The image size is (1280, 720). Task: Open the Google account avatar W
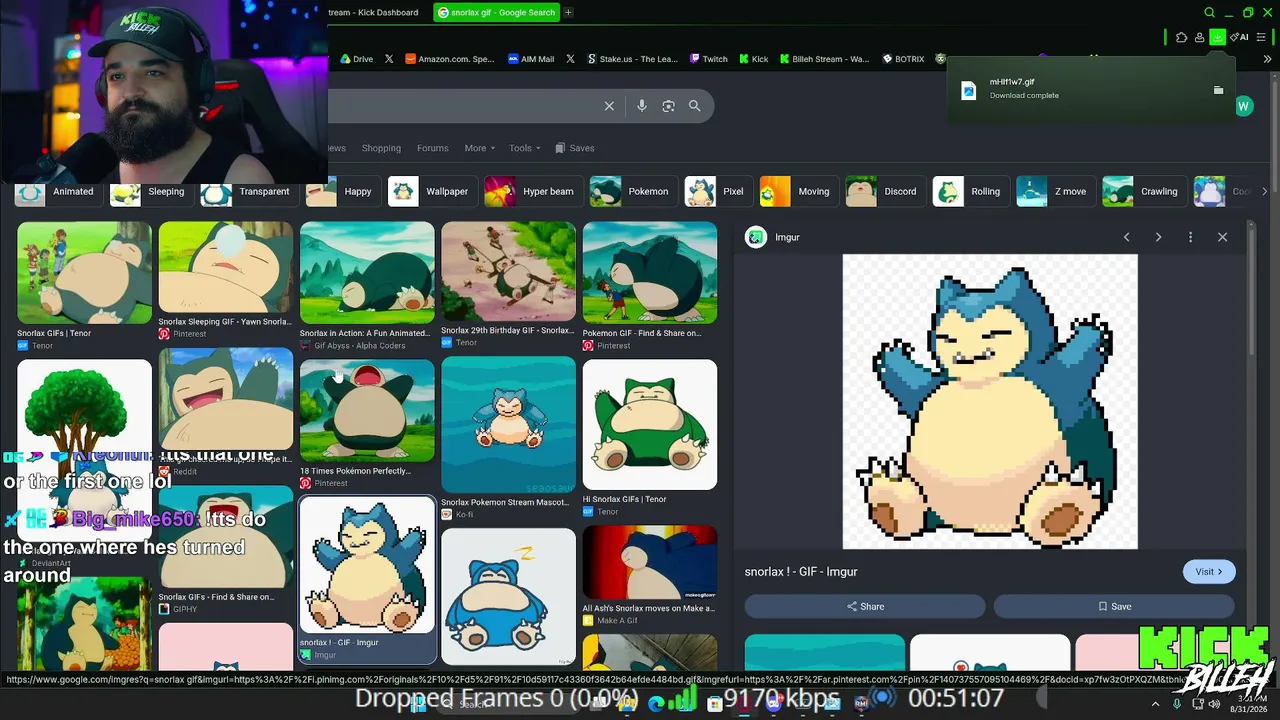(x=1244, y=106)
